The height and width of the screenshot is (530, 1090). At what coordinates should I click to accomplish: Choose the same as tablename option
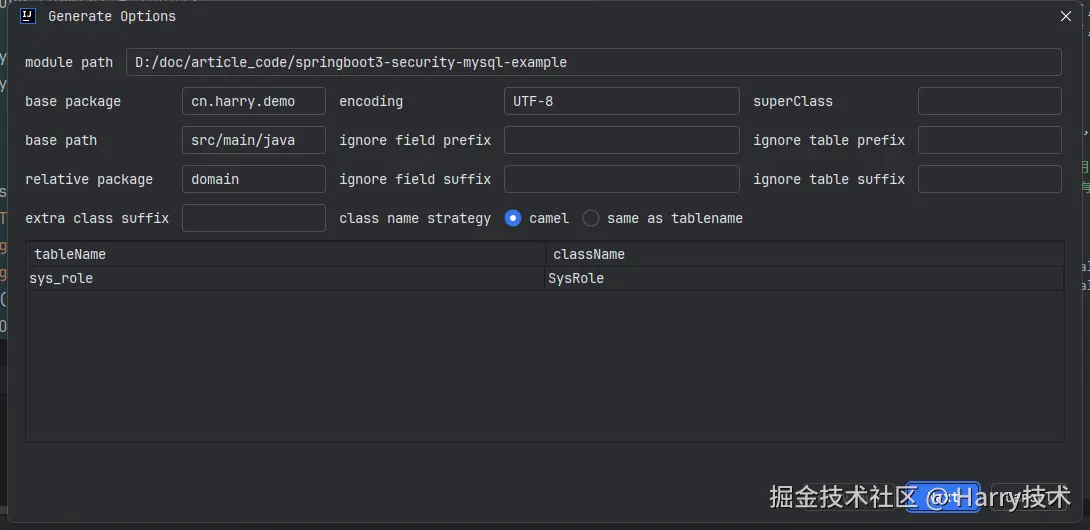pos(591,218)
